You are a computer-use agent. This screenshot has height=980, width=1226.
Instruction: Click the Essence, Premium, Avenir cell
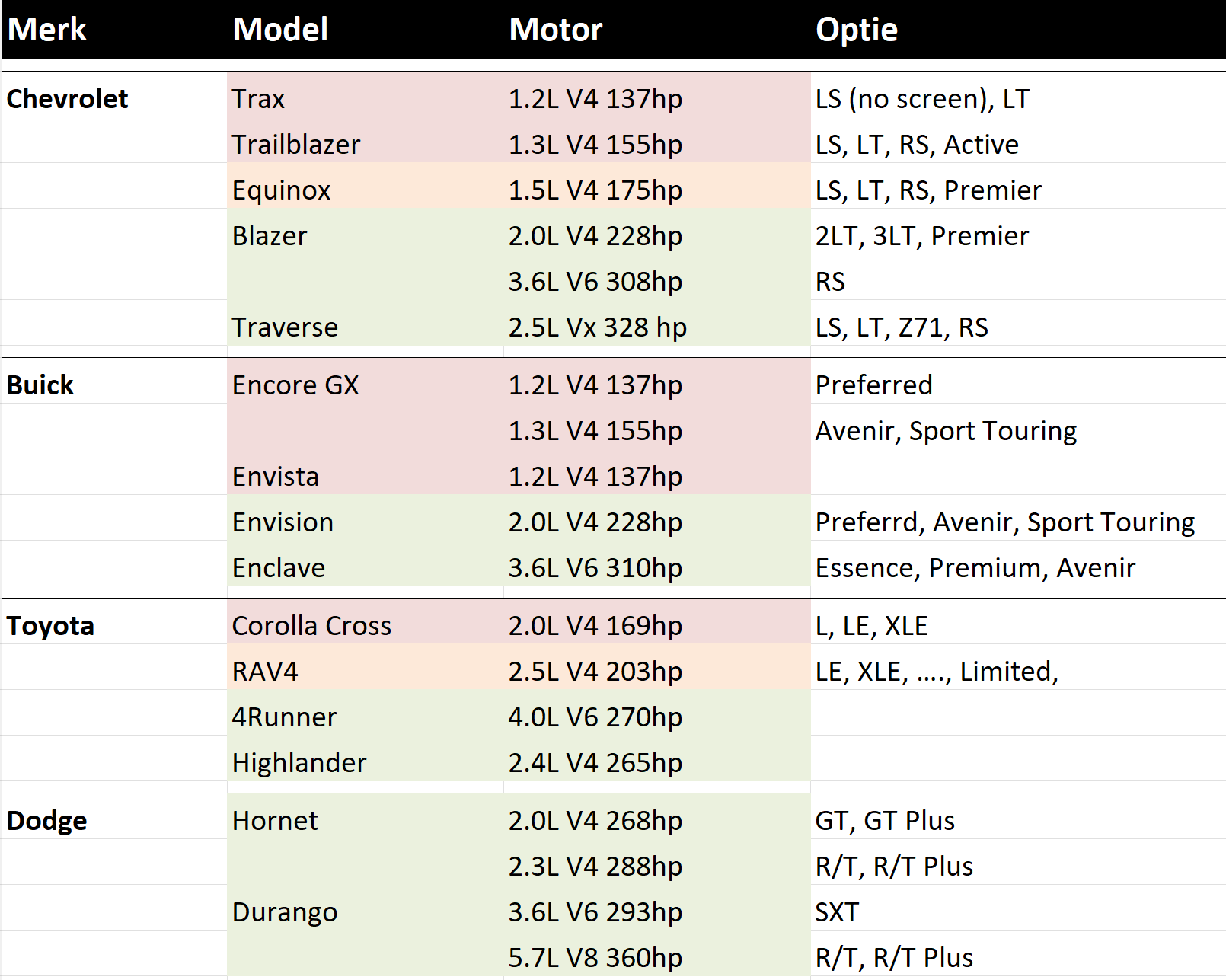tap(975, 568)
